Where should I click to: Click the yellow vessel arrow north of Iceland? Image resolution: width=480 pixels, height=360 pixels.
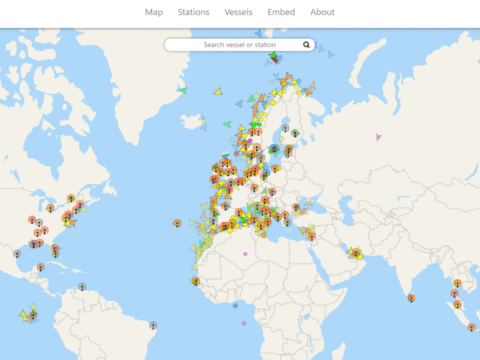click(x=218, y=91)
